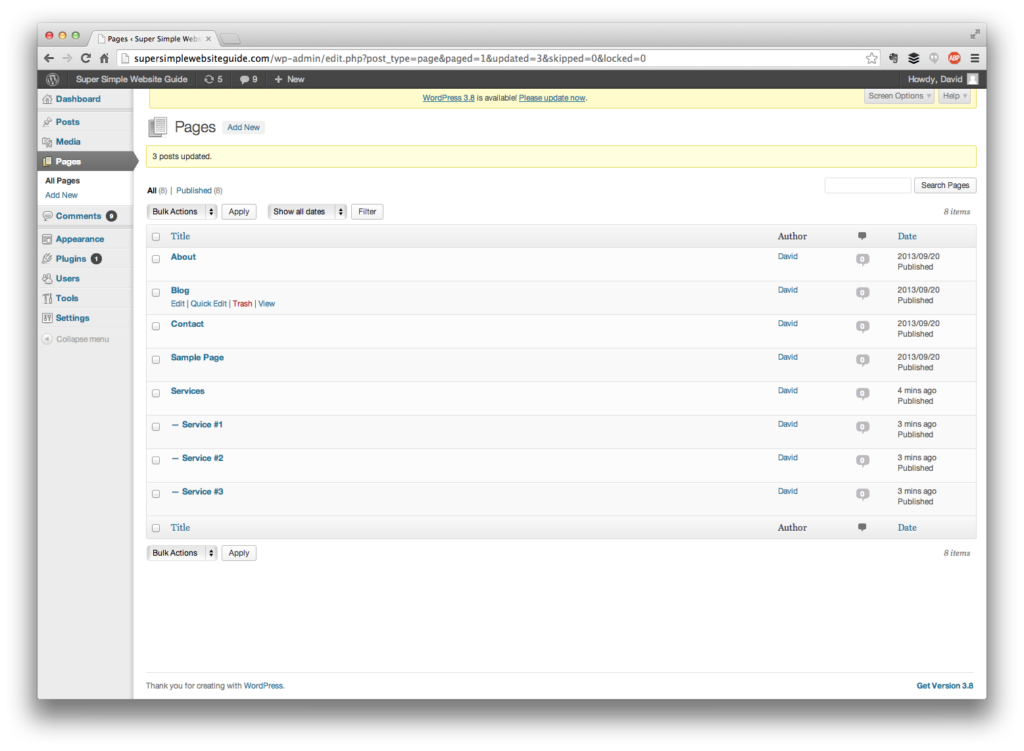Check the Blog page checkbox
This screenshot has width=1024, height=751.
pyautogui.click(x=156, y=293)
